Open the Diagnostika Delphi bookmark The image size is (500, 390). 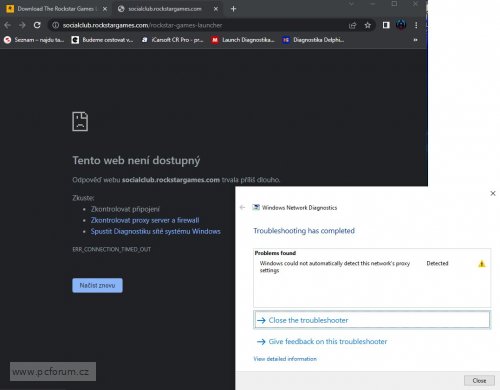313,40
